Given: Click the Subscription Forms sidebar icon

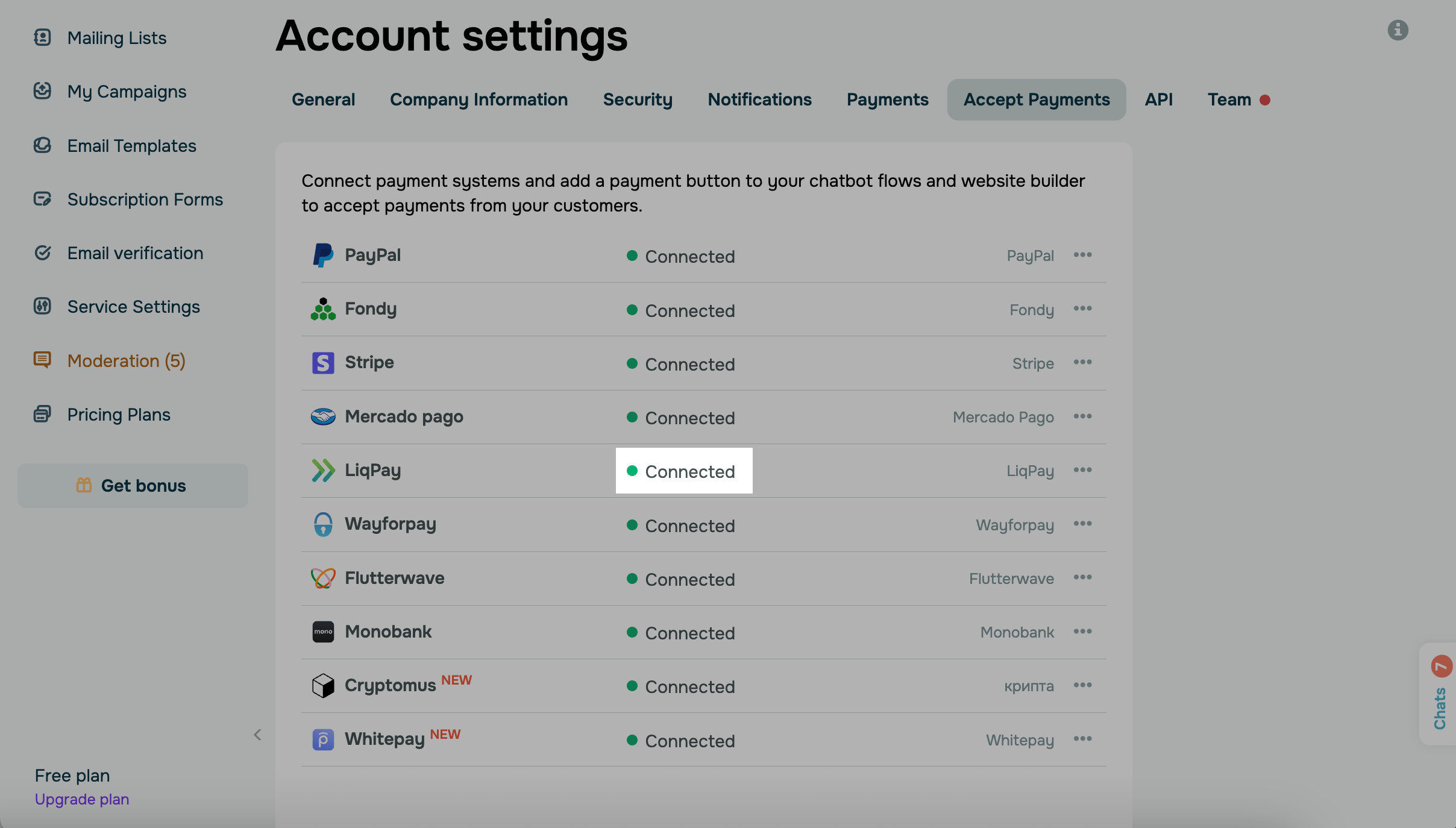Looking at the screenshot, I should point(42,199).
